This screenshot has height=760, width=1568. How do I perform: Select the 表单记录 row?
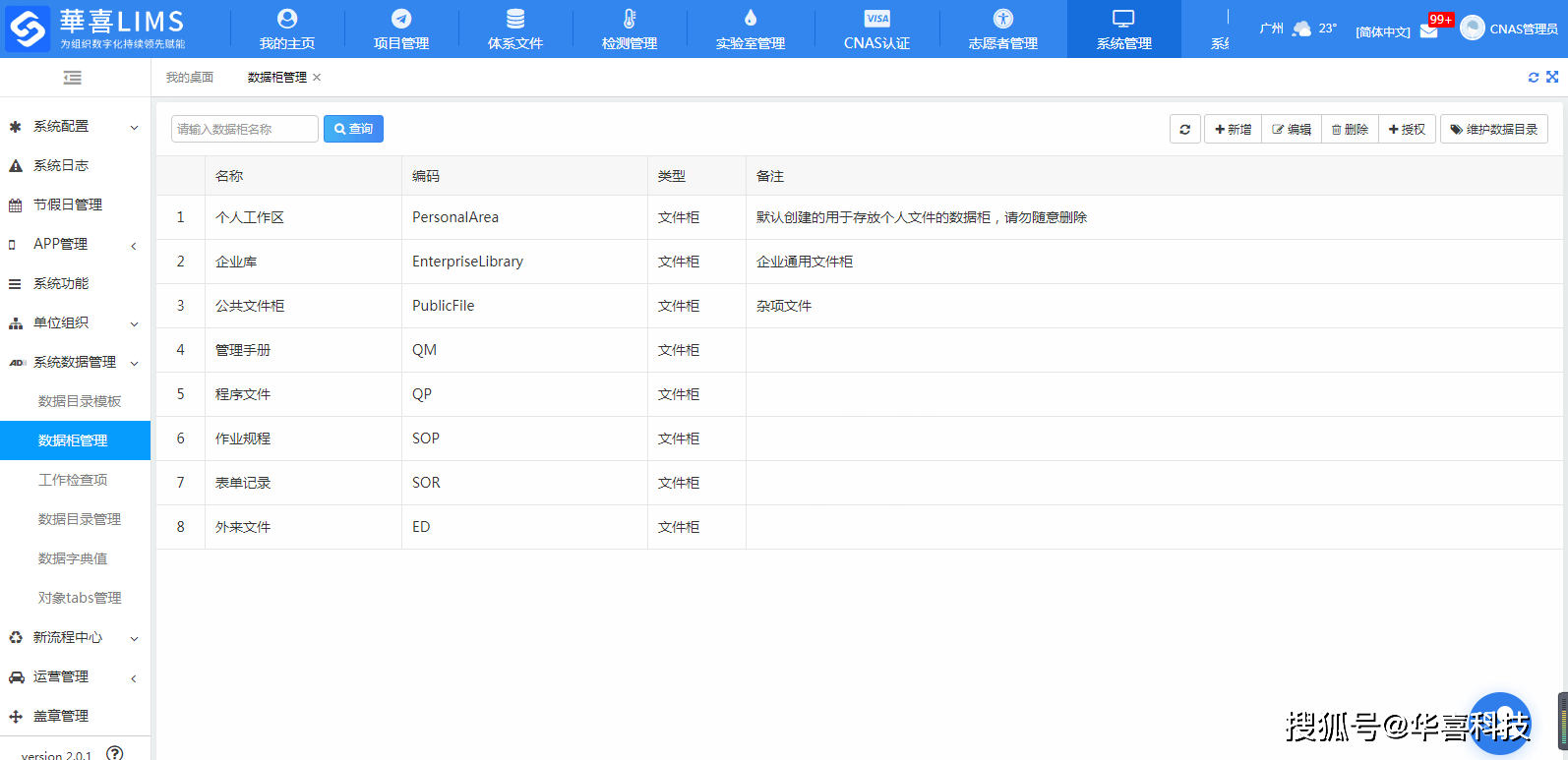click(x=860, y=483)
